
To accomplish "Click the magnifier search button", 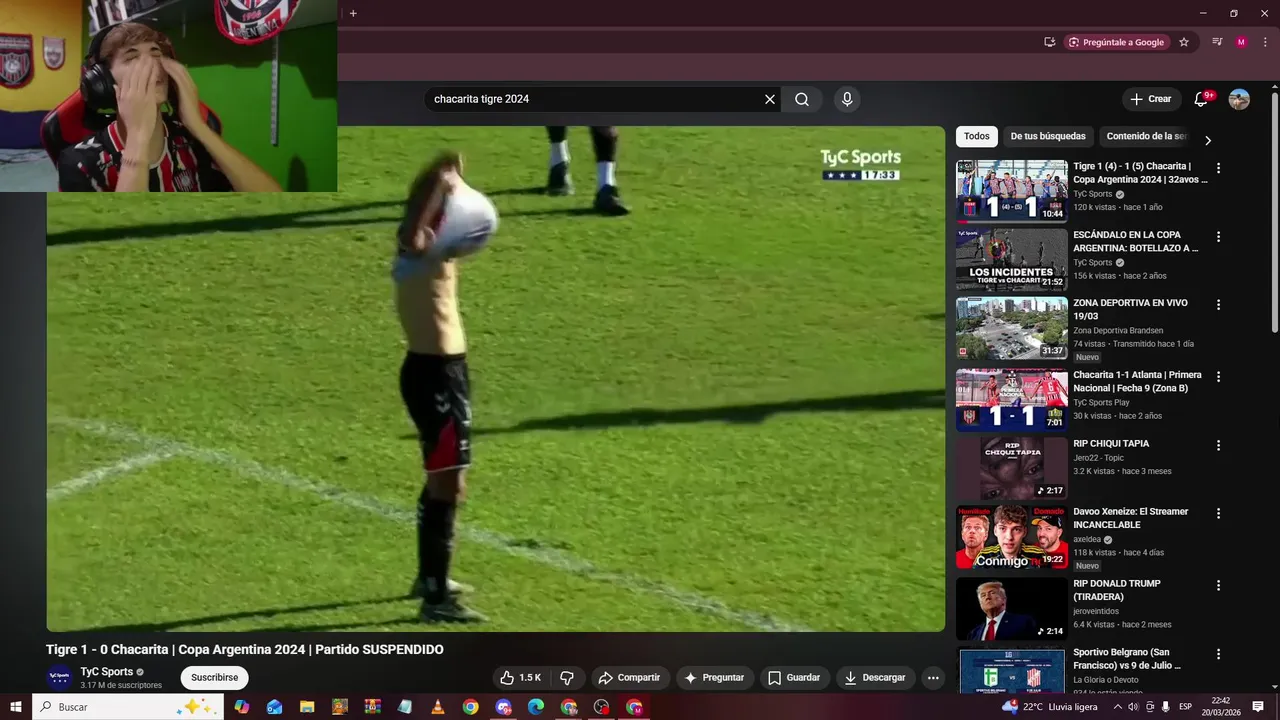I will pos(802,99).
